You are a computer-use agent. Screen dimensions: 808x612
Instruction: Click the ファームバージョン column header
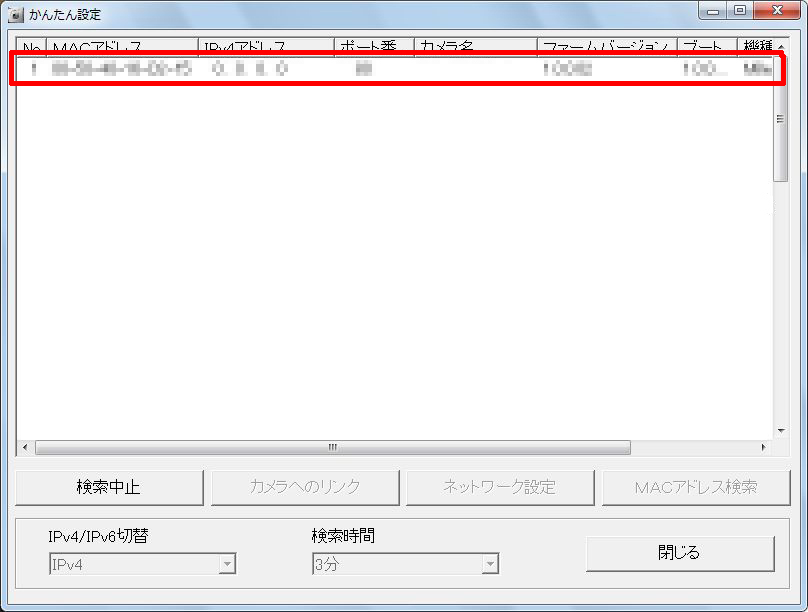605,46
